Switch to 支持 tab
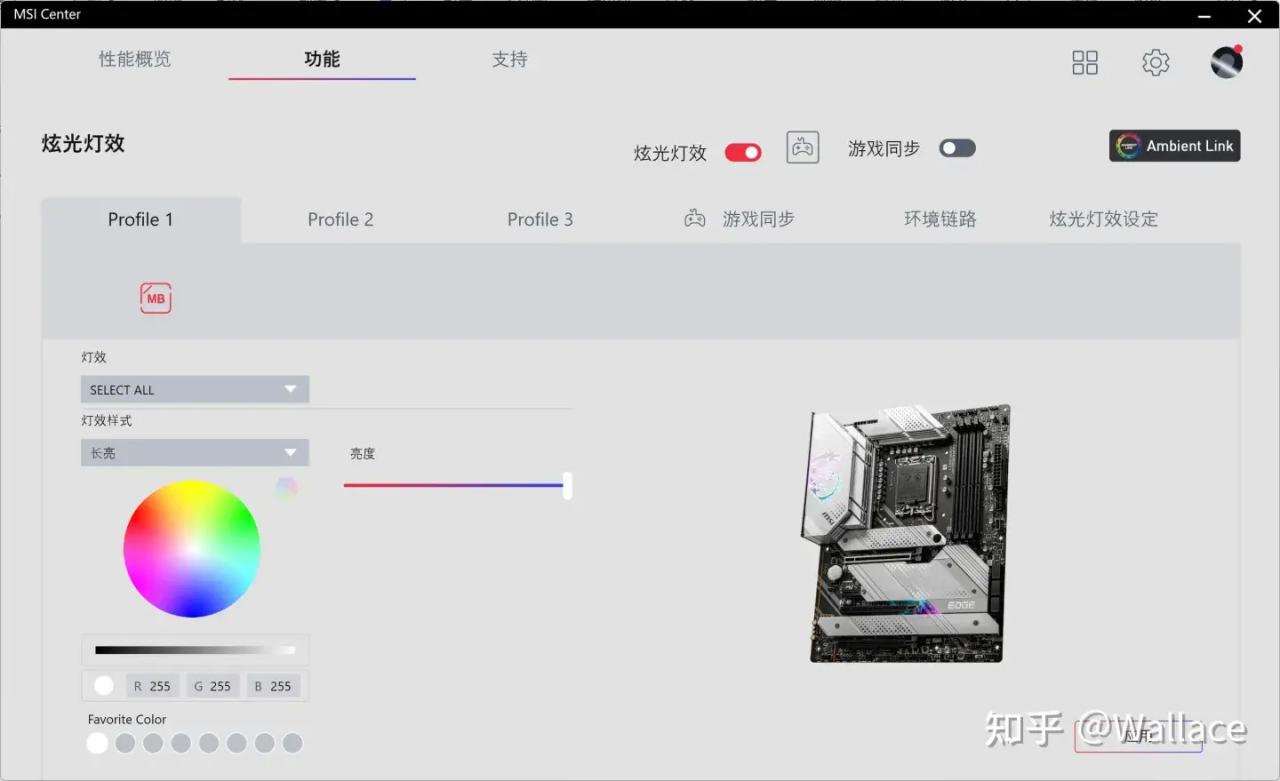Image resolution: width=1280 pixels, height=781 pixels. coord(509,59)
